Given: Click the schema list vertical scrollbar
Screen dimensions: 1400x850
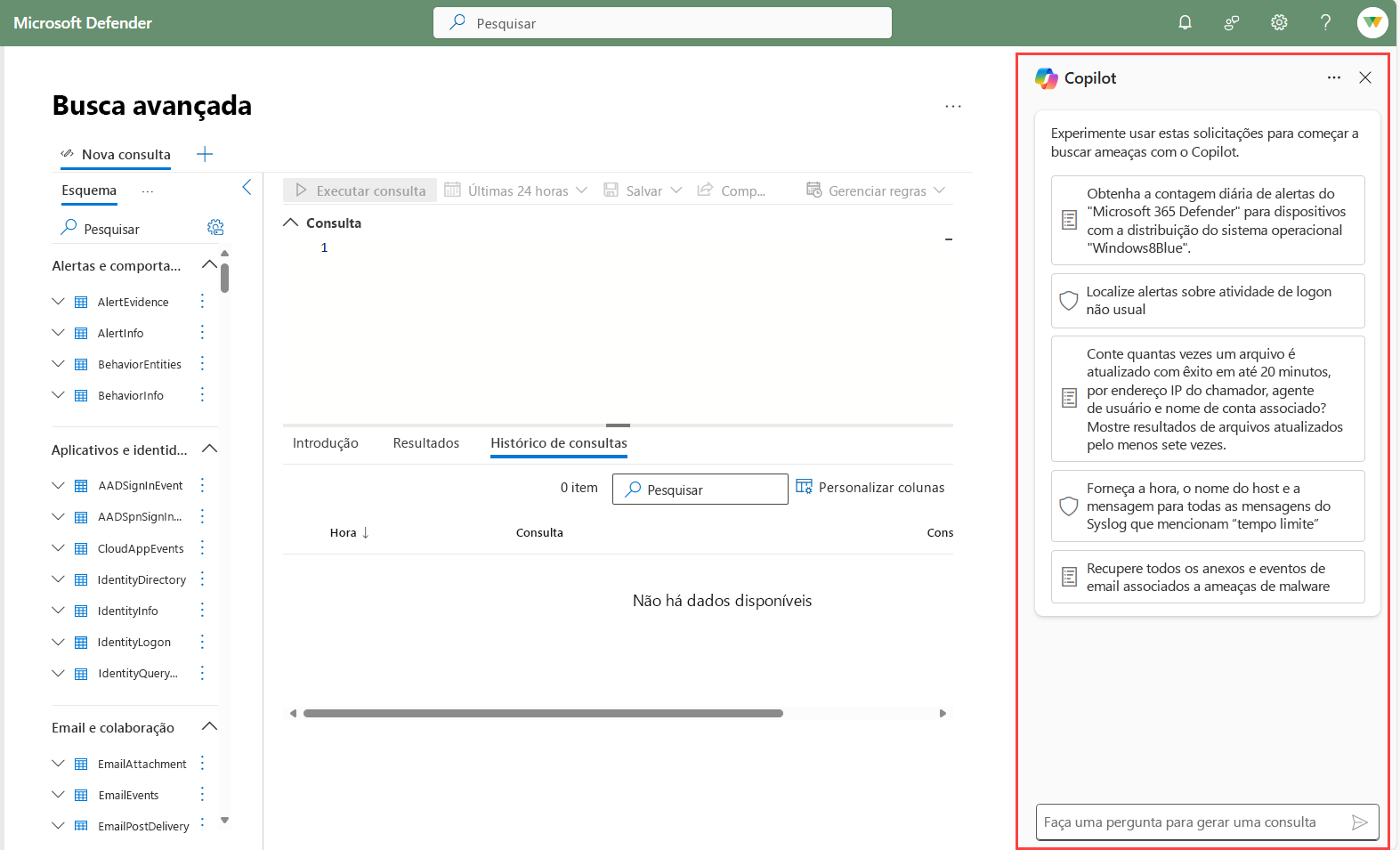Looking at the screenshot, I should pos(225,278).
